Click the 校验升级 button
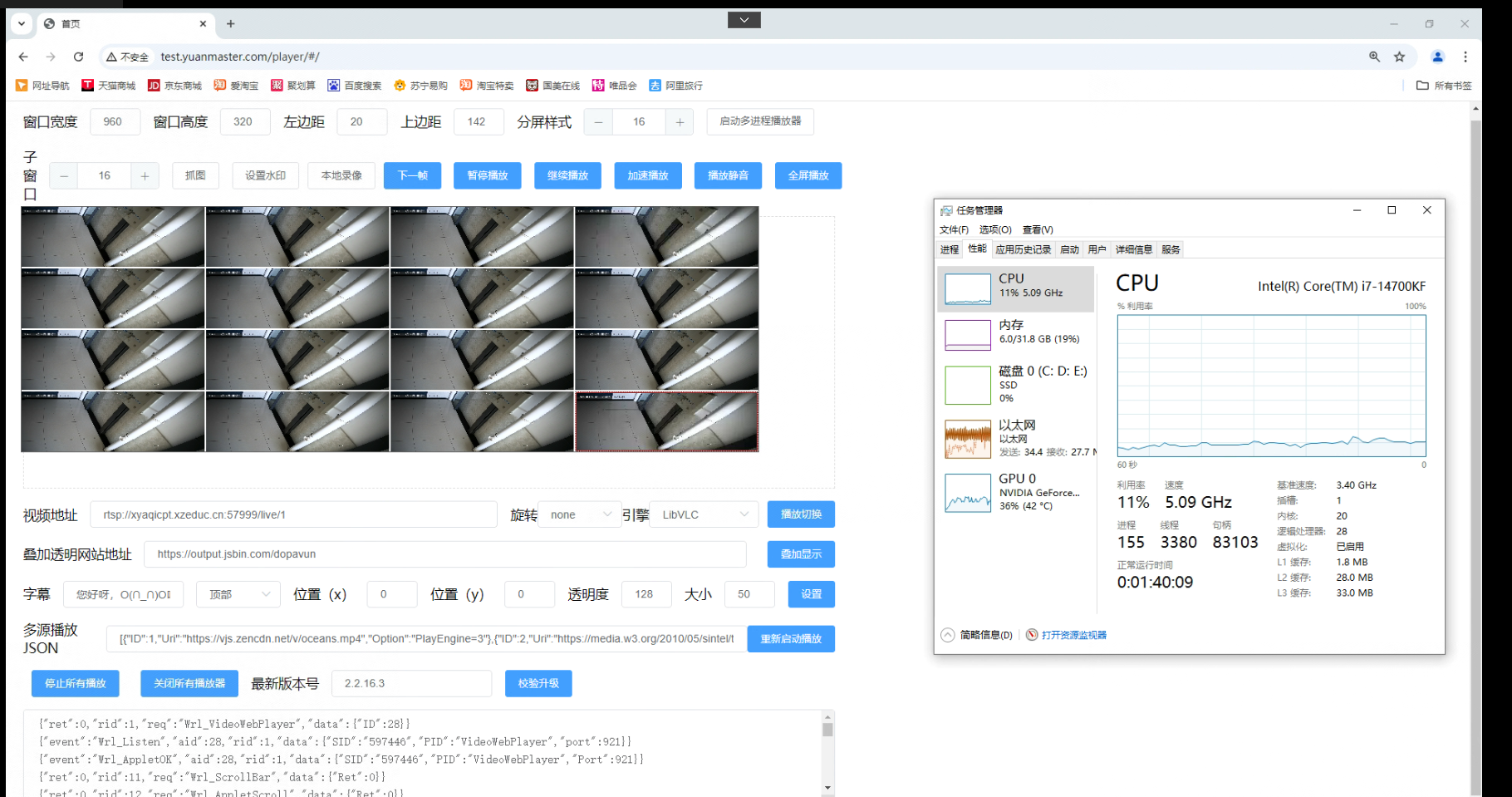 pyautogui.click(x=538, y=683)
